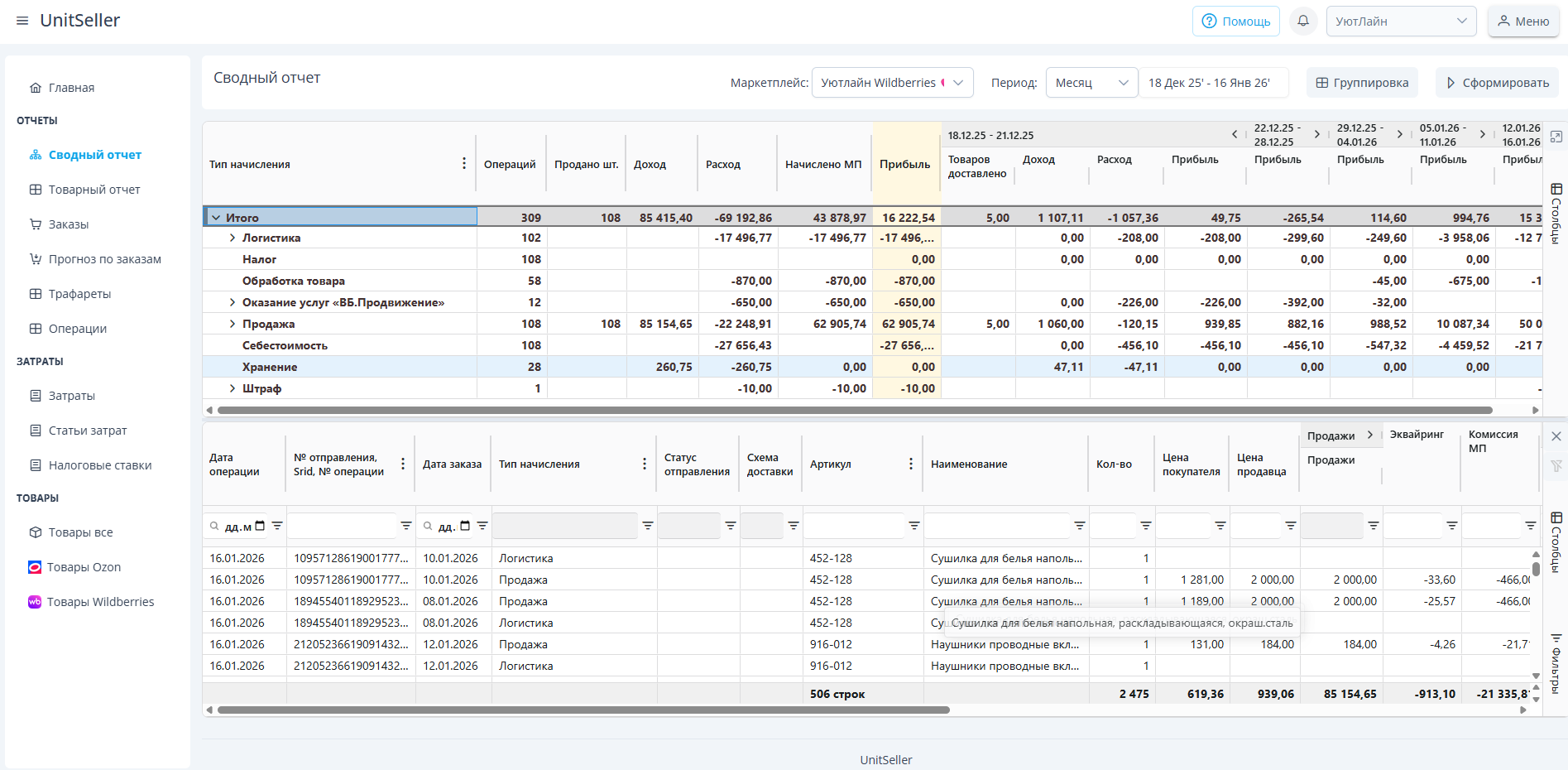Viewport: 1568px width, 770px height.
Task: Open the Помощь help button
Action: pyautogui.click(x=1235, y=21)
